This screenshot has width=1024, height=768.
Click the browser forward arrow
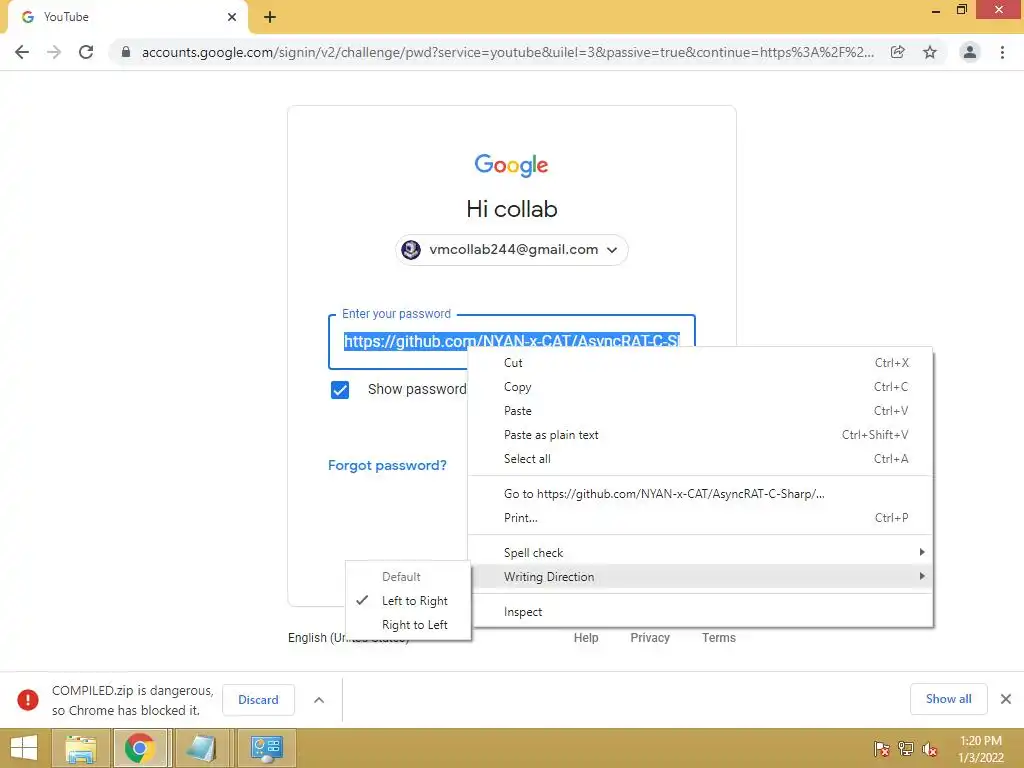tap(54, 52)
